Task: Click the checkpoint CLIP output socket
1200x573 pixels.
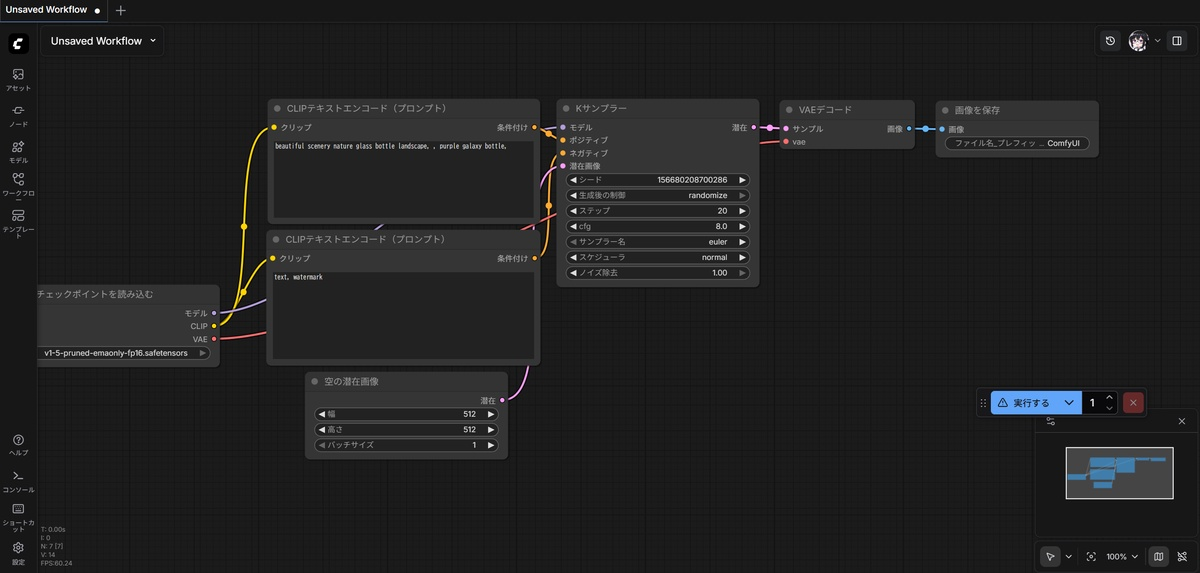Action: coord(214,326)
